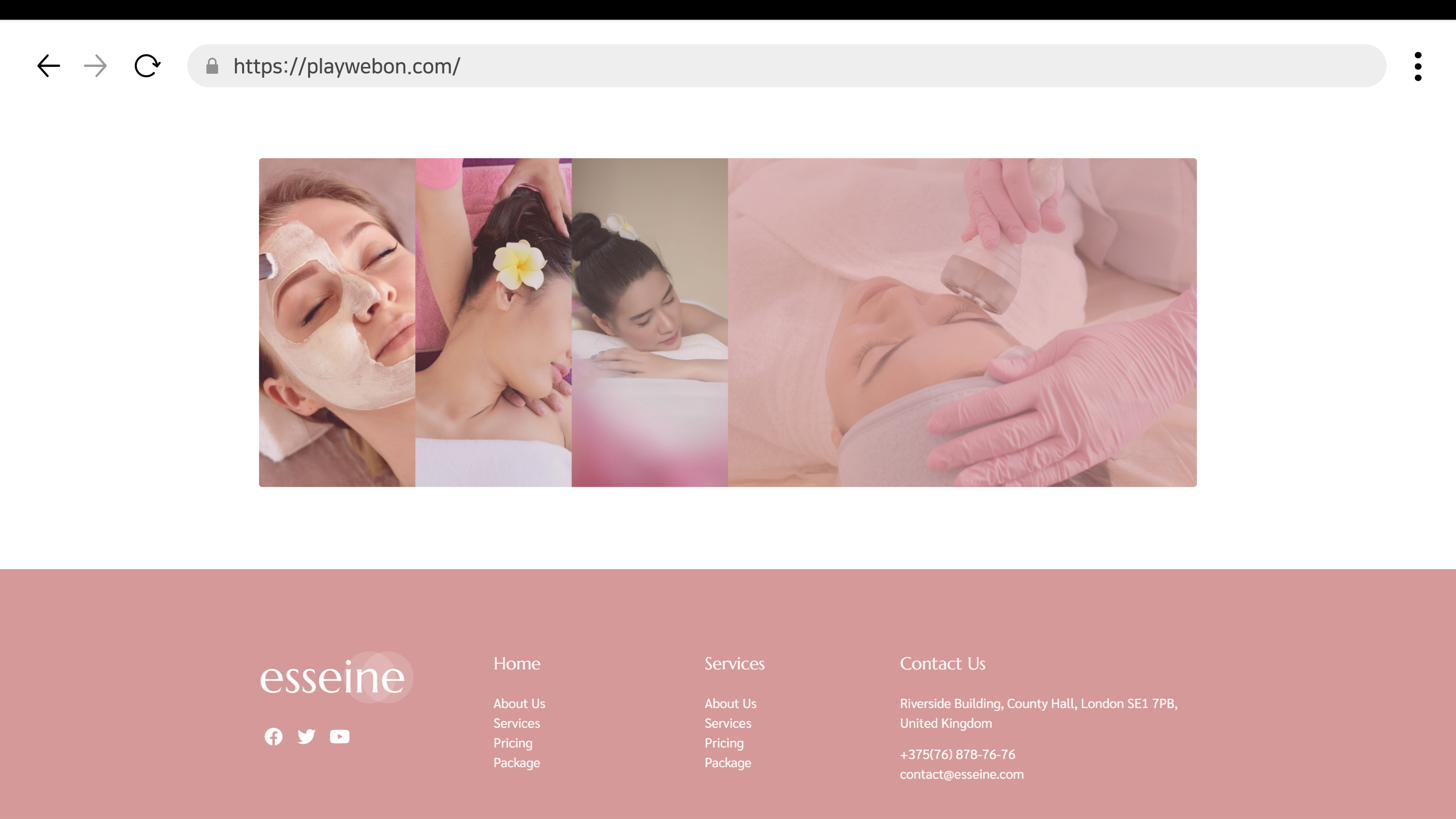Open the three-dot browser menu
Viewport: 1456px width, 819px height.
point(1418,66)
